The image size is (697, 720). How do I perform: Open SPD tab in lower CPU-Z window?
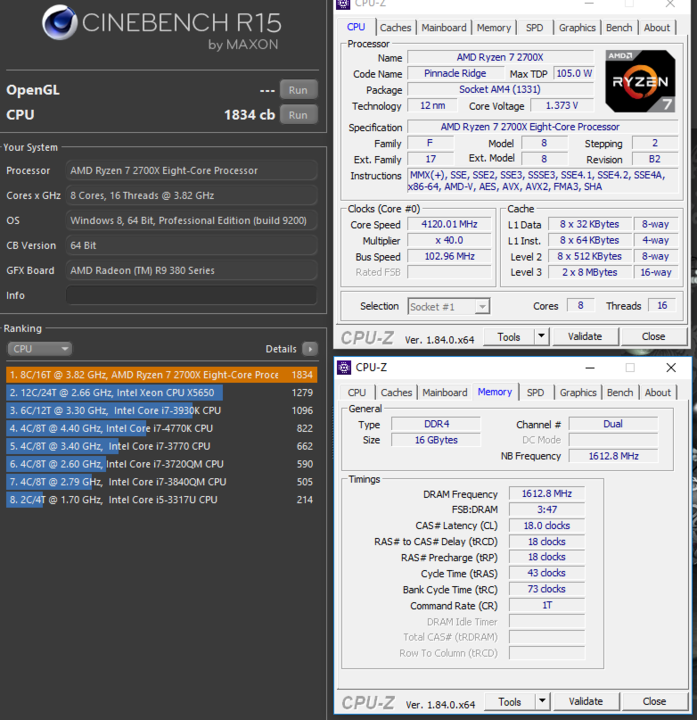point(535,393)
